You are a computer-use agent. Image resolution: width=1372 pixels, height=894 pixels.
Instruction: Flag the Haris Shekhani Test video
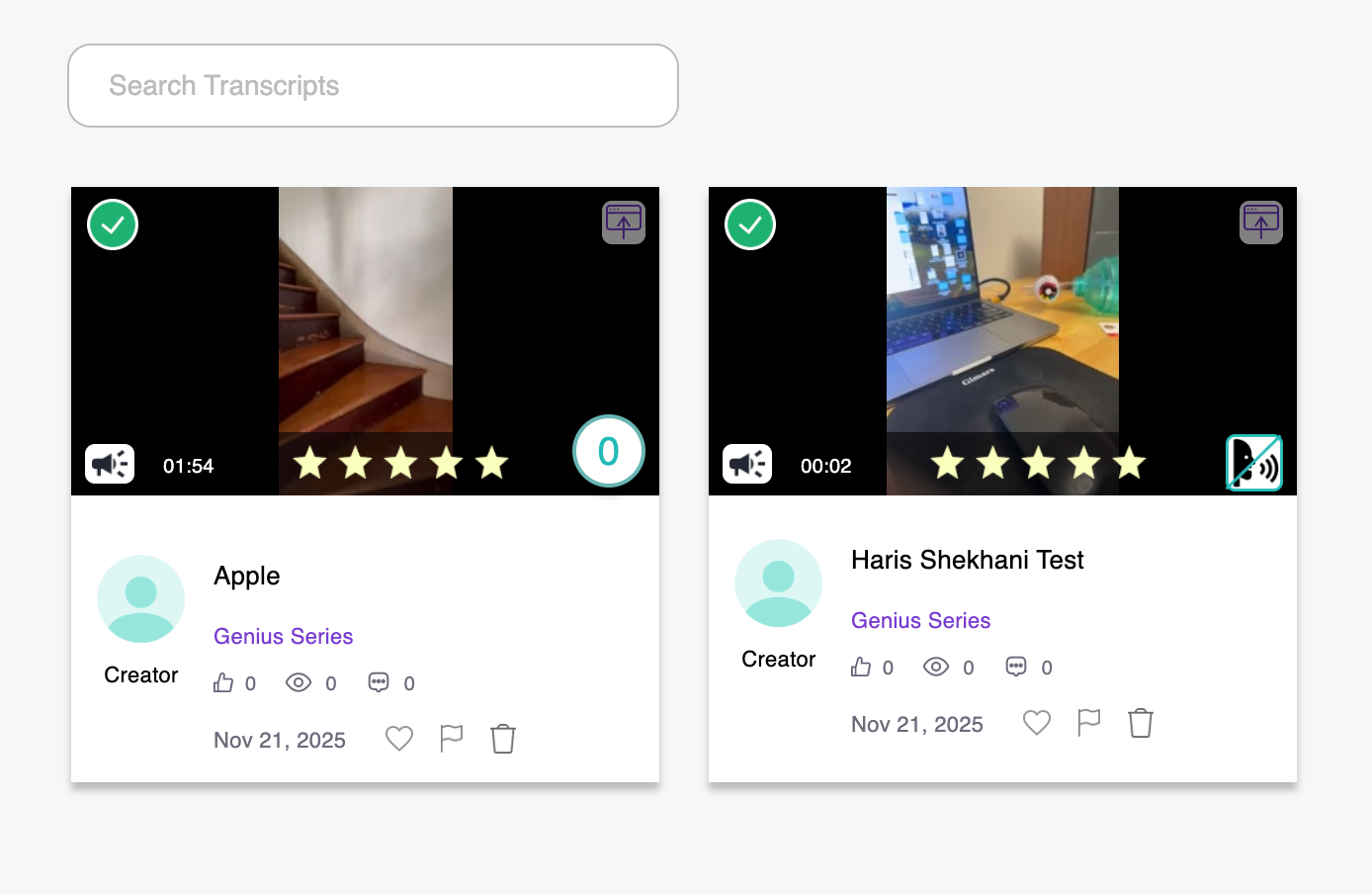(x=1088, y=722)
